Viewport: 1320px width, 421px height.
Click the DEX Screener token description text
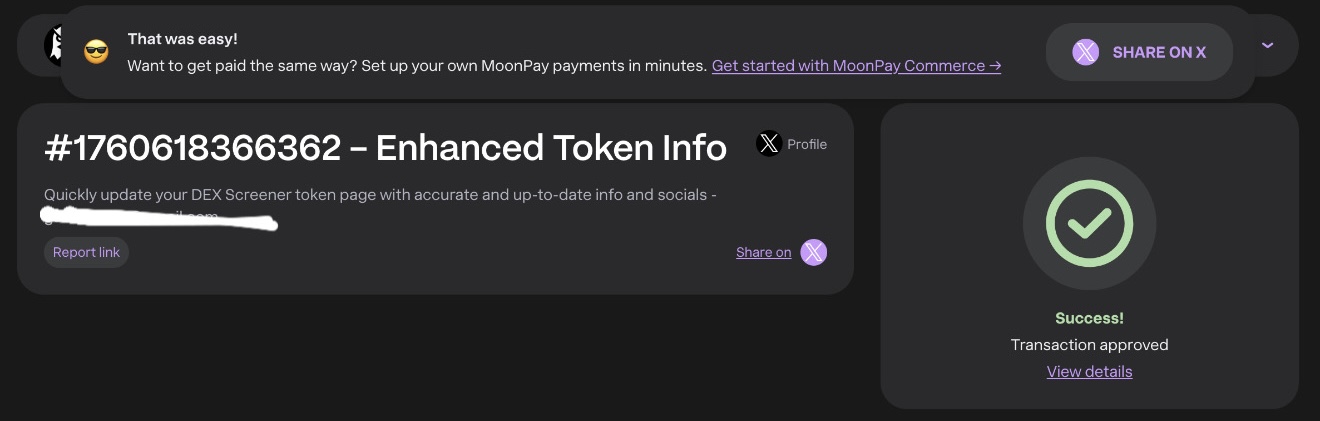pos(380,195)
